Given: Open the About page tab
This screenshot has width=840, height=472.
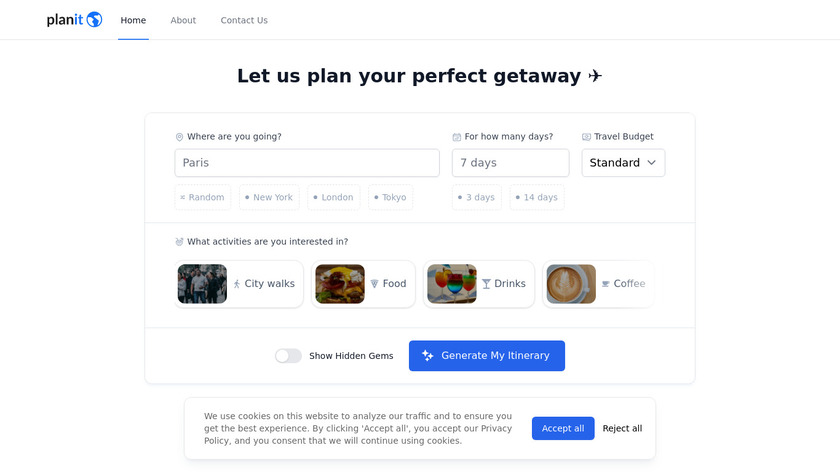Looking at the screenshot, I should (183, 20).
